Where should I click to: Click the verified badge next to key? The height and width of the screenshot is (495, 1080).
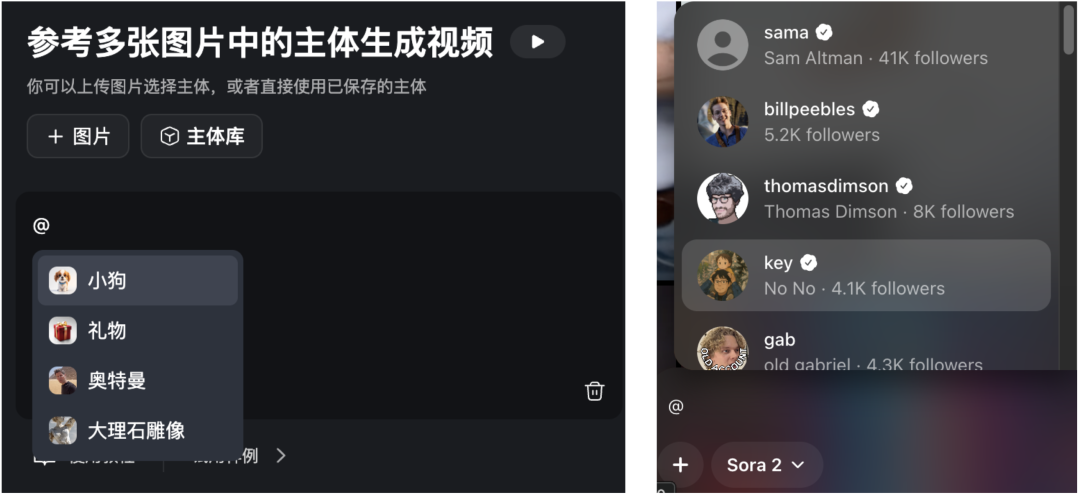click(809, 262)
